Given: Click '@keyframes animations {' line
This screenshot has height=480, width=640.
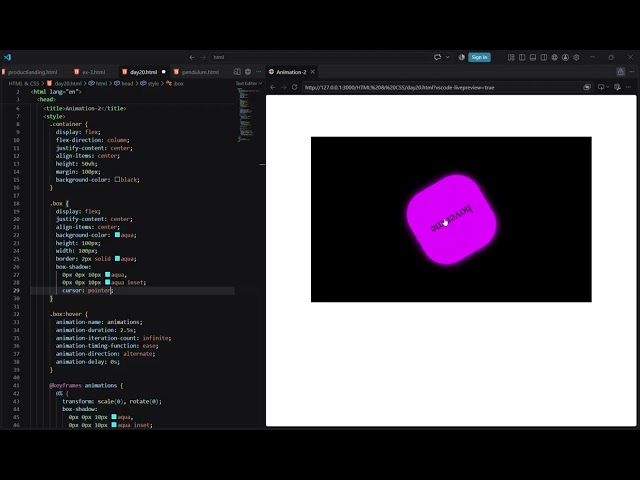Looking at the screenshot, I should coord(86,385).
